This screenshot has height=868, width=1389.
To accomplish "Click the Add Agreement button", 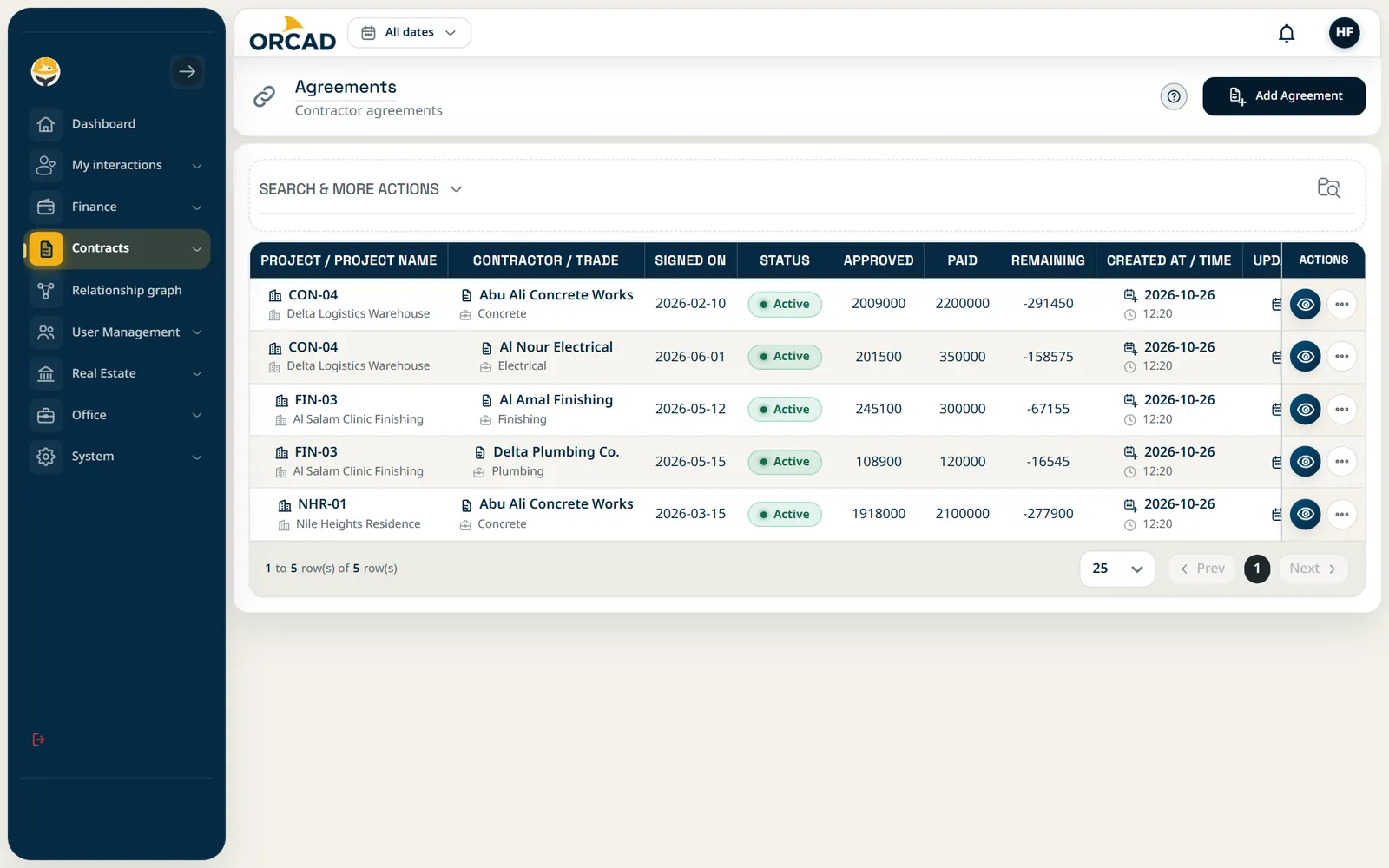I will pyautogui.click(x=1283, y=96).
